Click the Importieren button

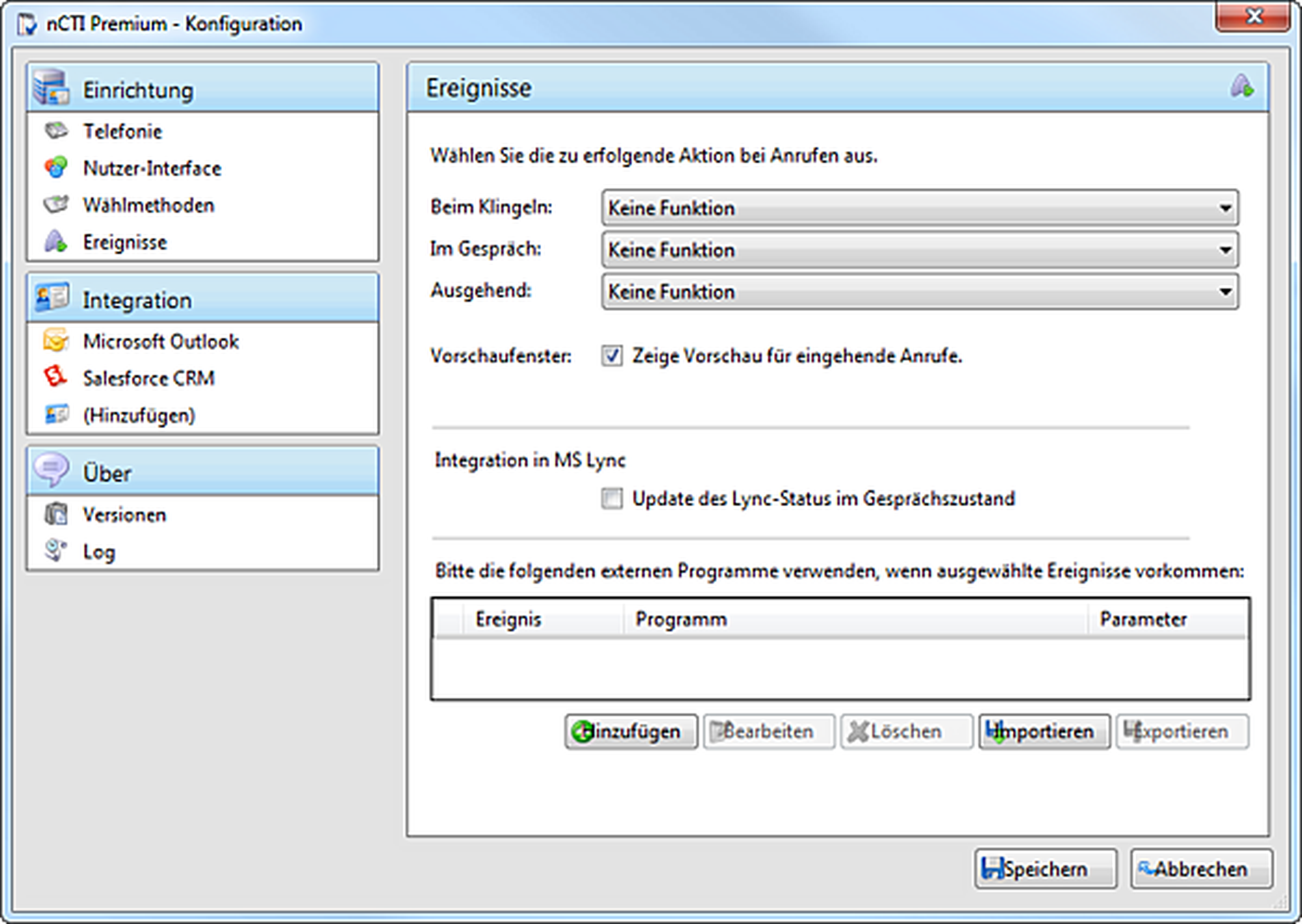1044,731
